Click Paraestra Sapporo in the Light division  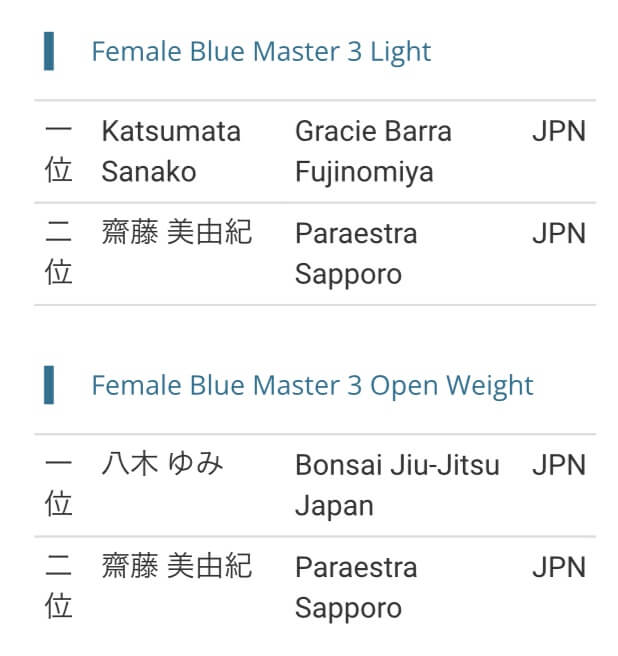[356, 254]
